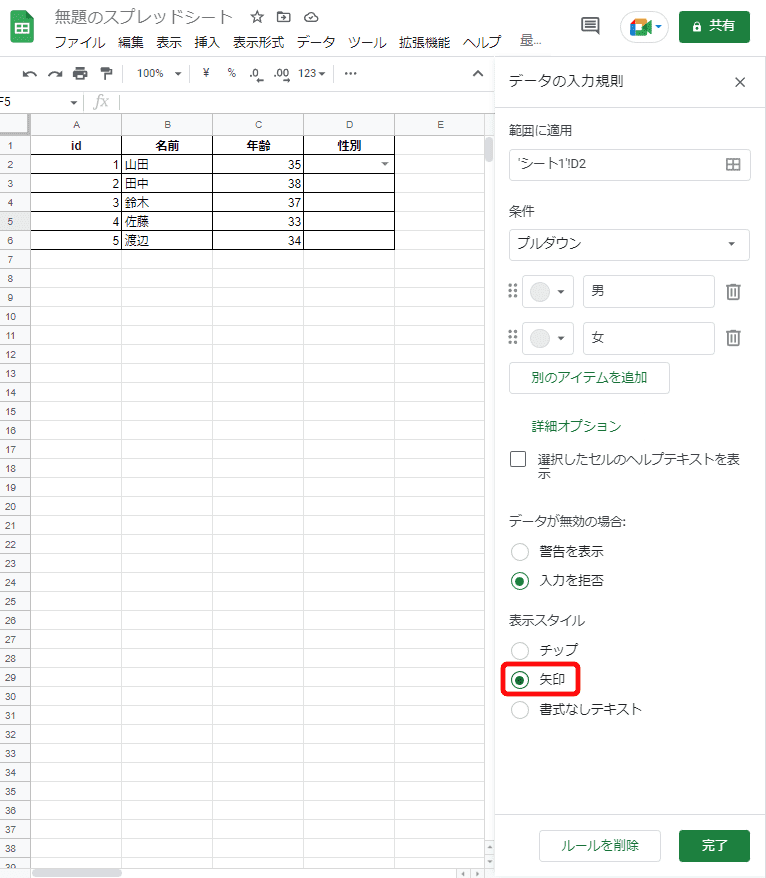Open the データ menu

click(316, 43)
